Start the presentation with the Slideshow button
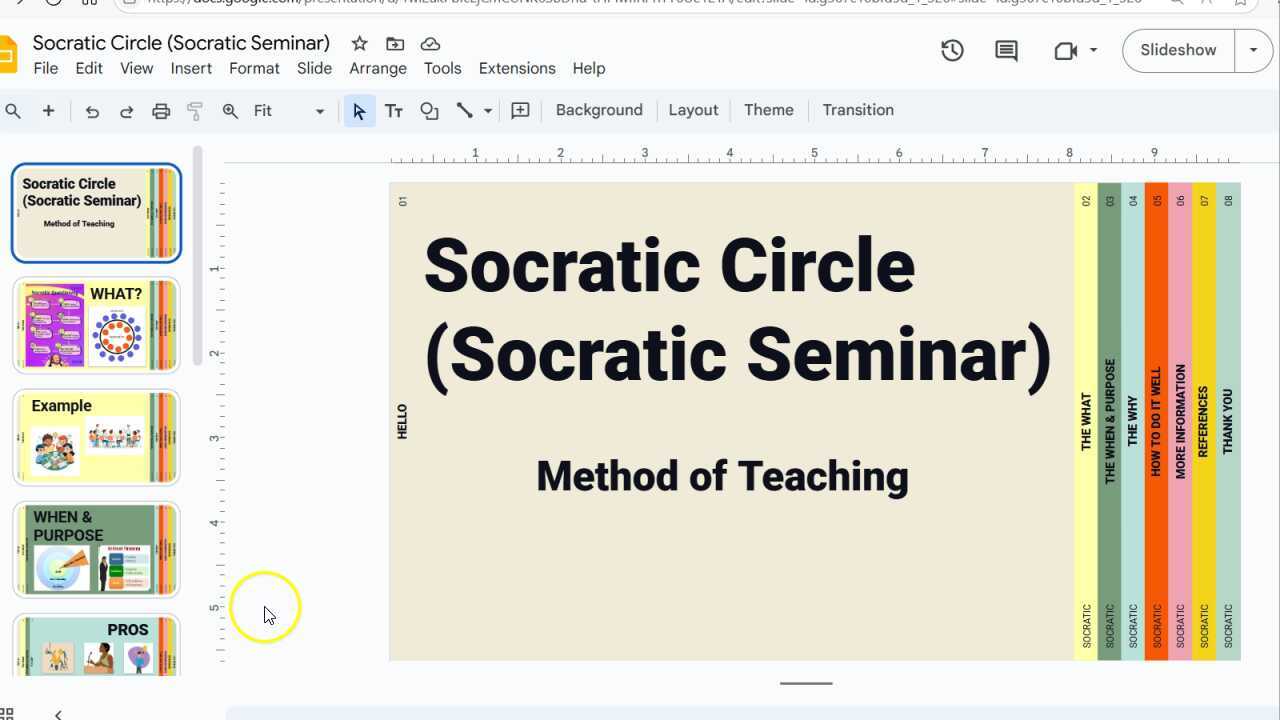Image resolution: width=1280 pixels, height=720 pixels. [x=1177, y=49]
